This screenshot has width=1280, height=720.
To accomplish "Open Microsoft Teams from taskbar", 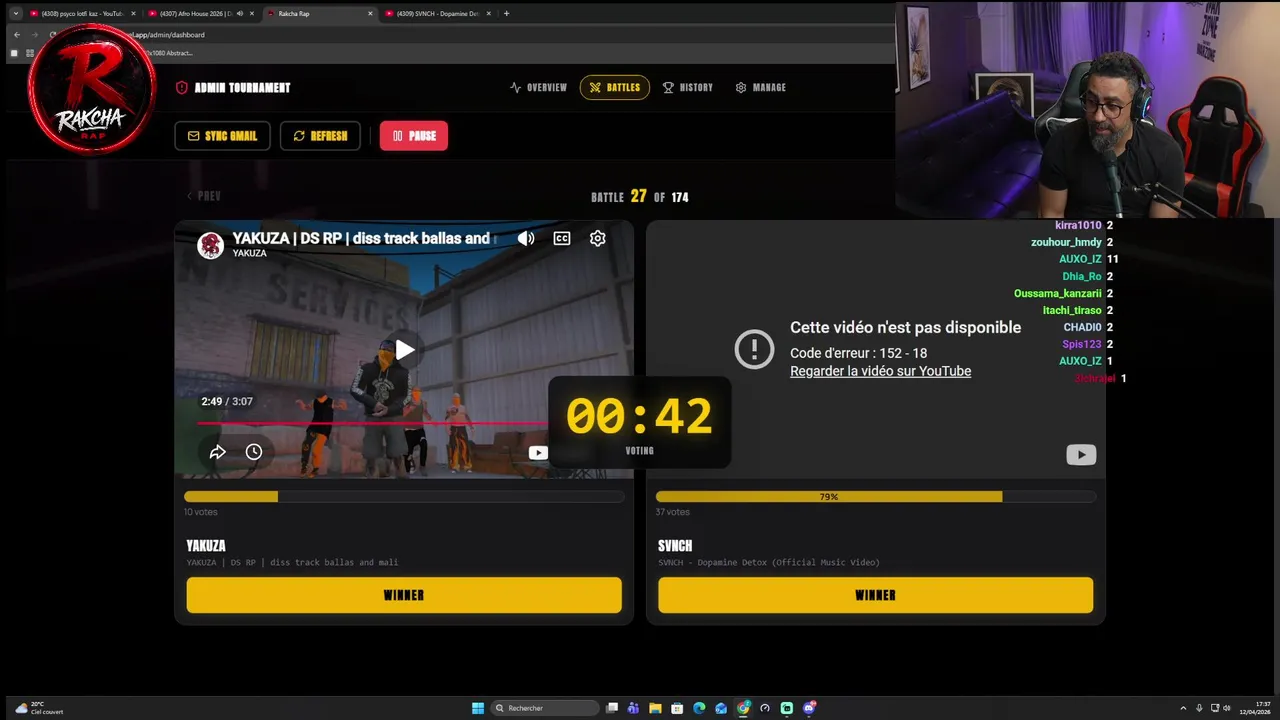I will pyautogui.click(x=634, y=708).
